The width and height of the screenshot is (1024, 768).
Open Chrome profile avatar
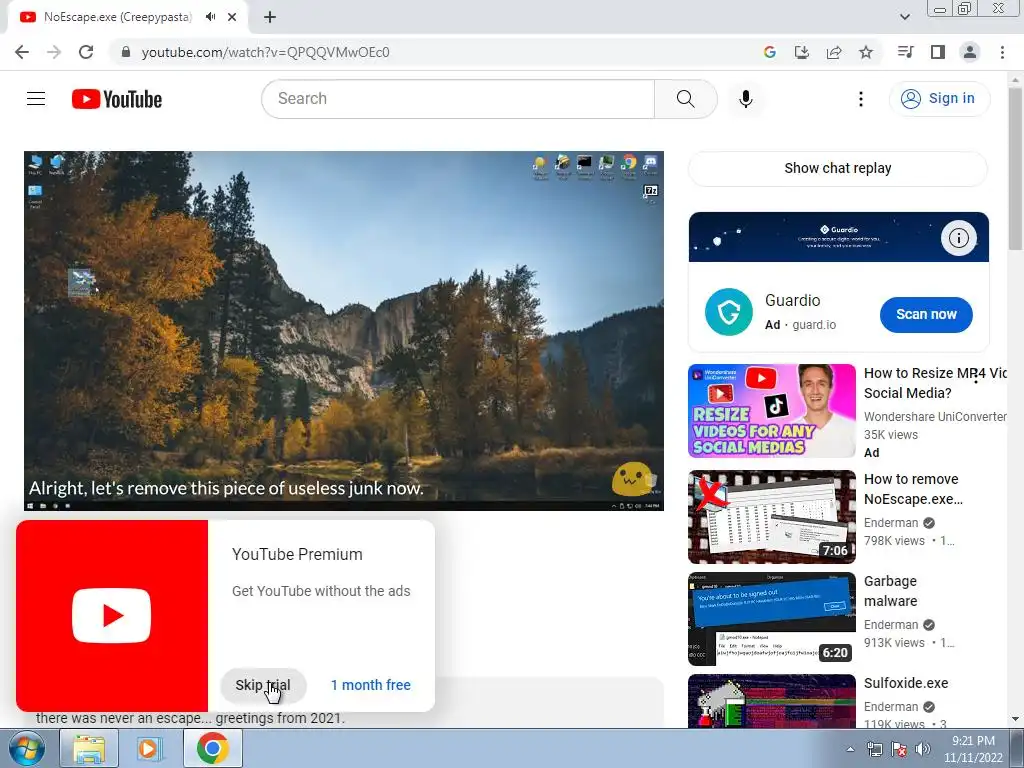click(970, 52)
